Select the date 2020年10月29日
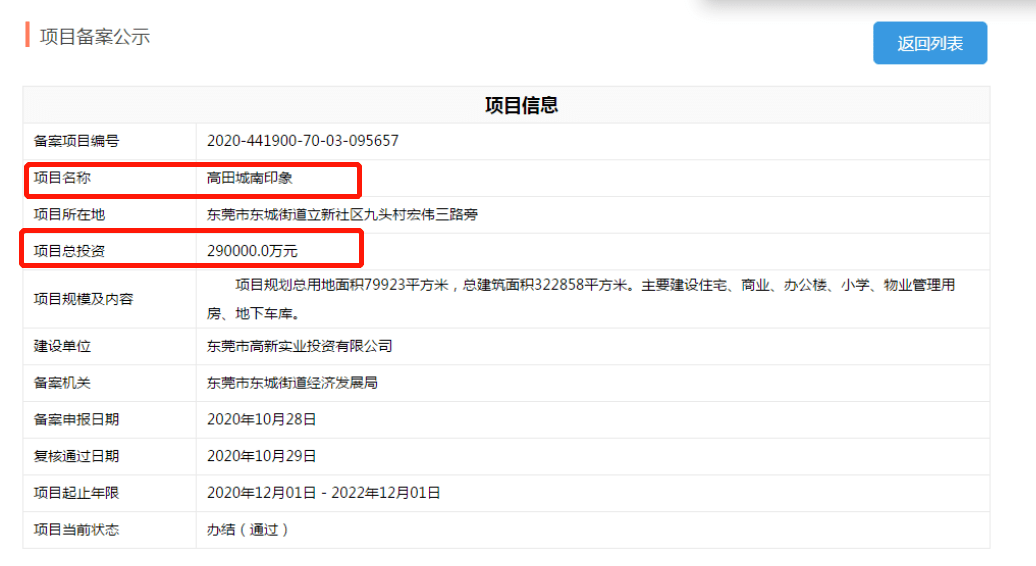Screen dimensions: 1036x566 pos(262,456)
